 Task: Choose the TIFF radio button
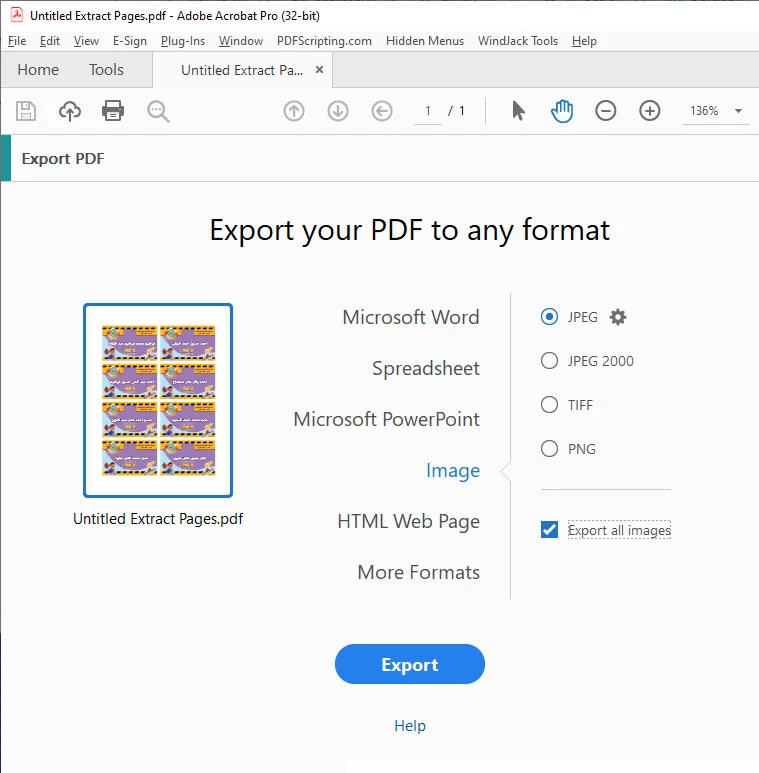click(549, 405)
